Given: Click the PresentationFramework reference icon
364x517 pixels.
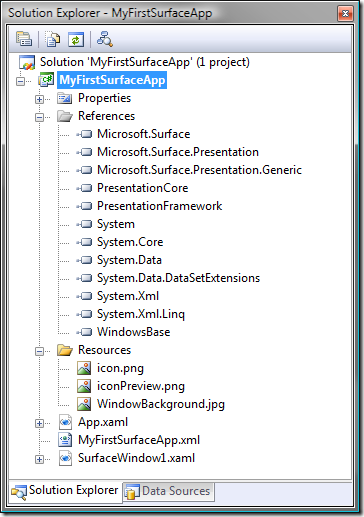Looking at the screenshot, I should pos(84,206).
